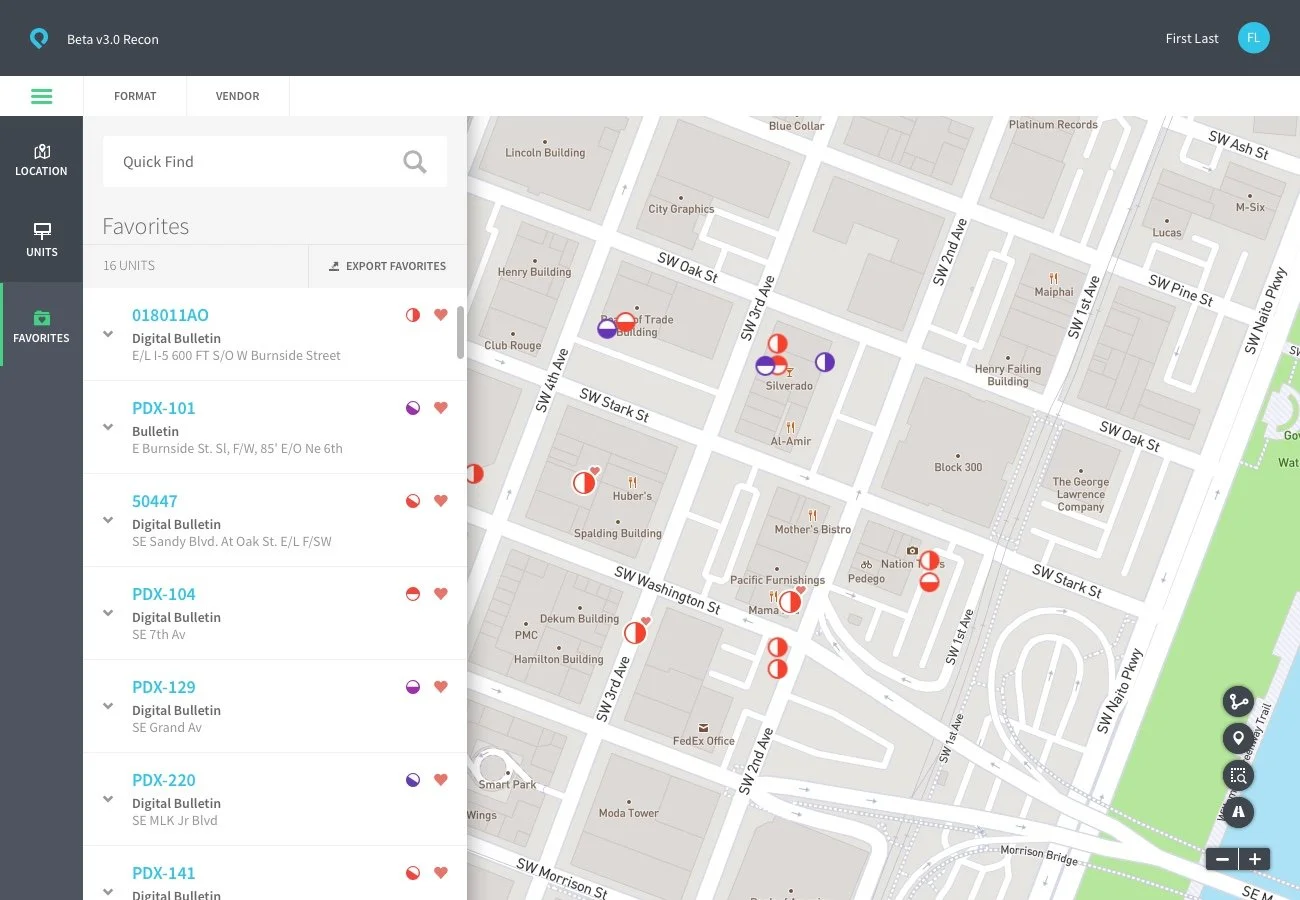Zoom out the map with minus
The width and height of the screenshot is (1300, 900).
point(1222,858)
